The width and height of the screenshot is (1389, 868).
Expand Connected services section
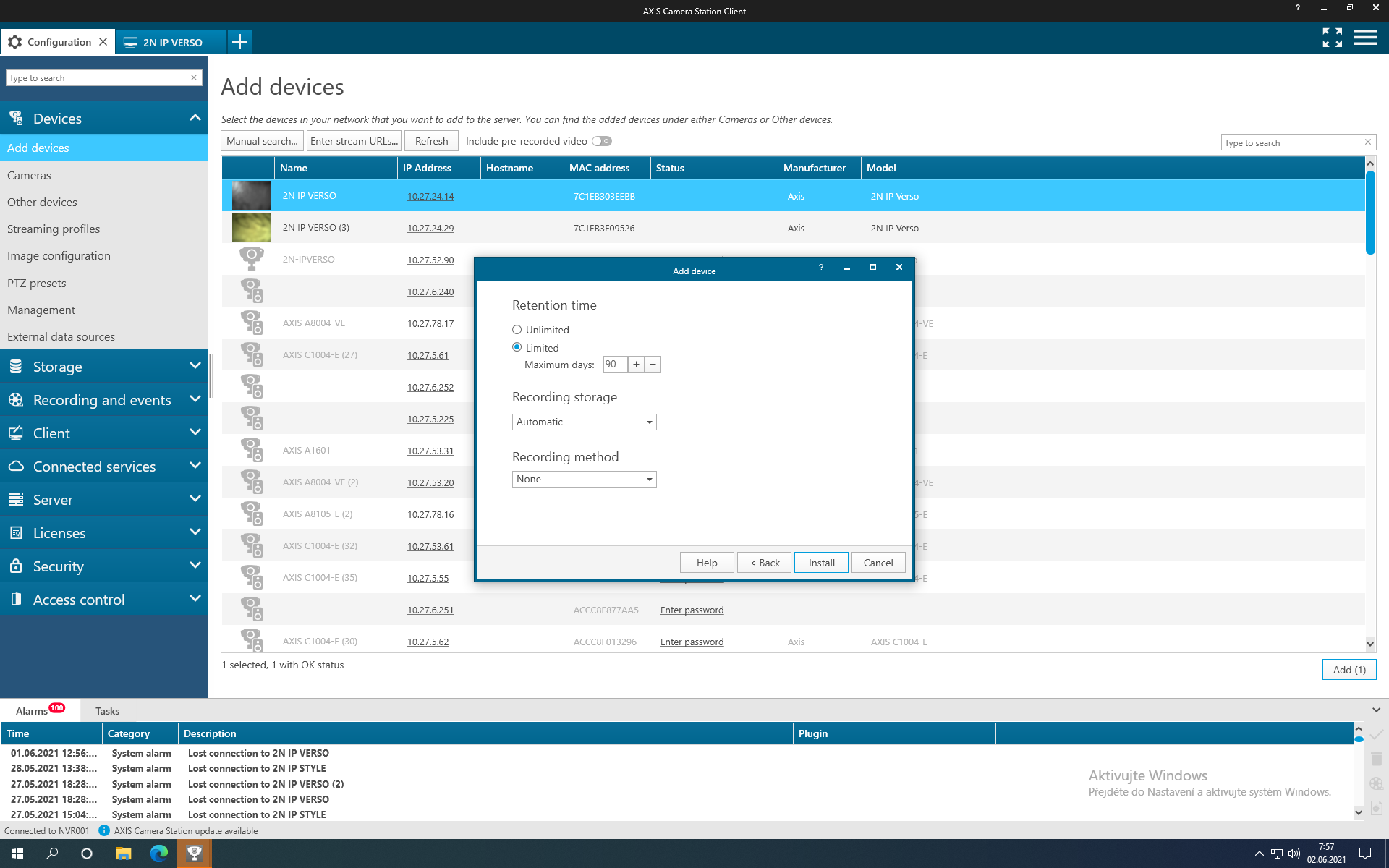(195, 466)
